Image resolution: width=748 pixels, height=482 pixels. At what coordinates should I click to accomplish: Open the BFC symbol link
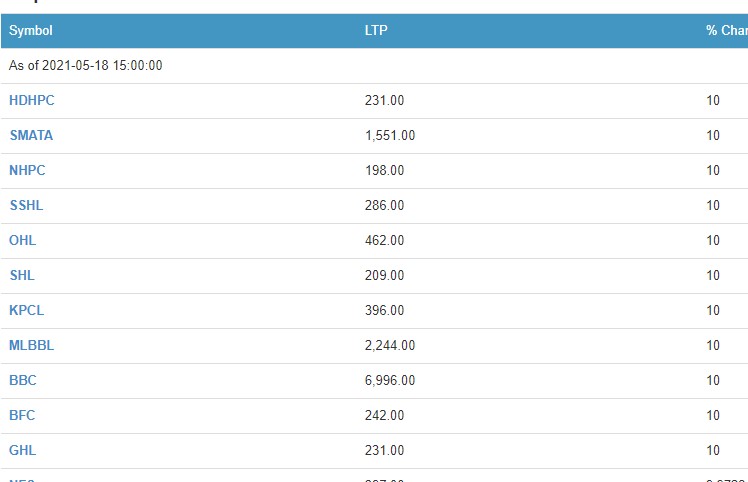pyautogui.click(x=22, y=415)
